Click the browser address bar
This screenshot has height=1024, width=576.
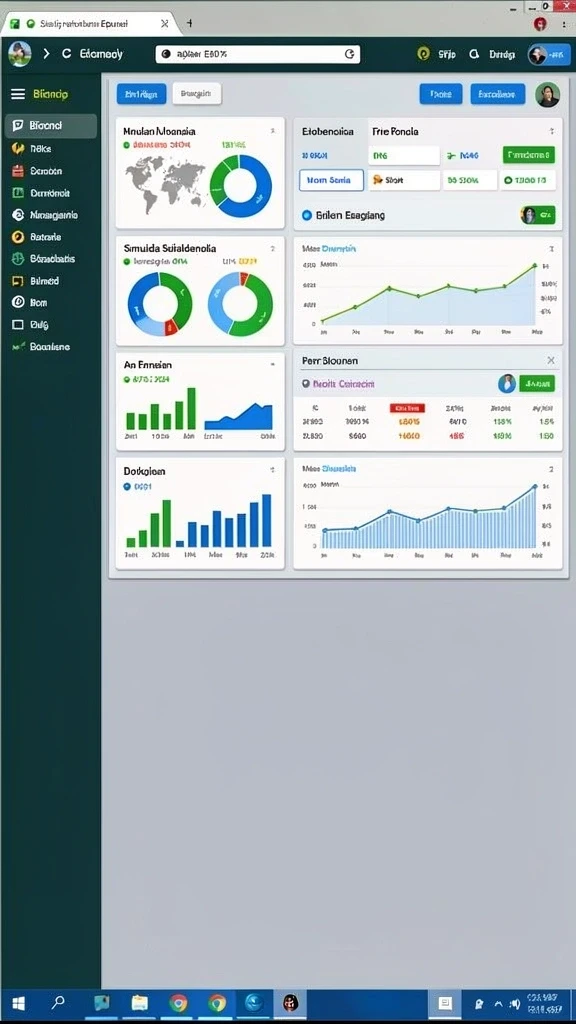258,54
